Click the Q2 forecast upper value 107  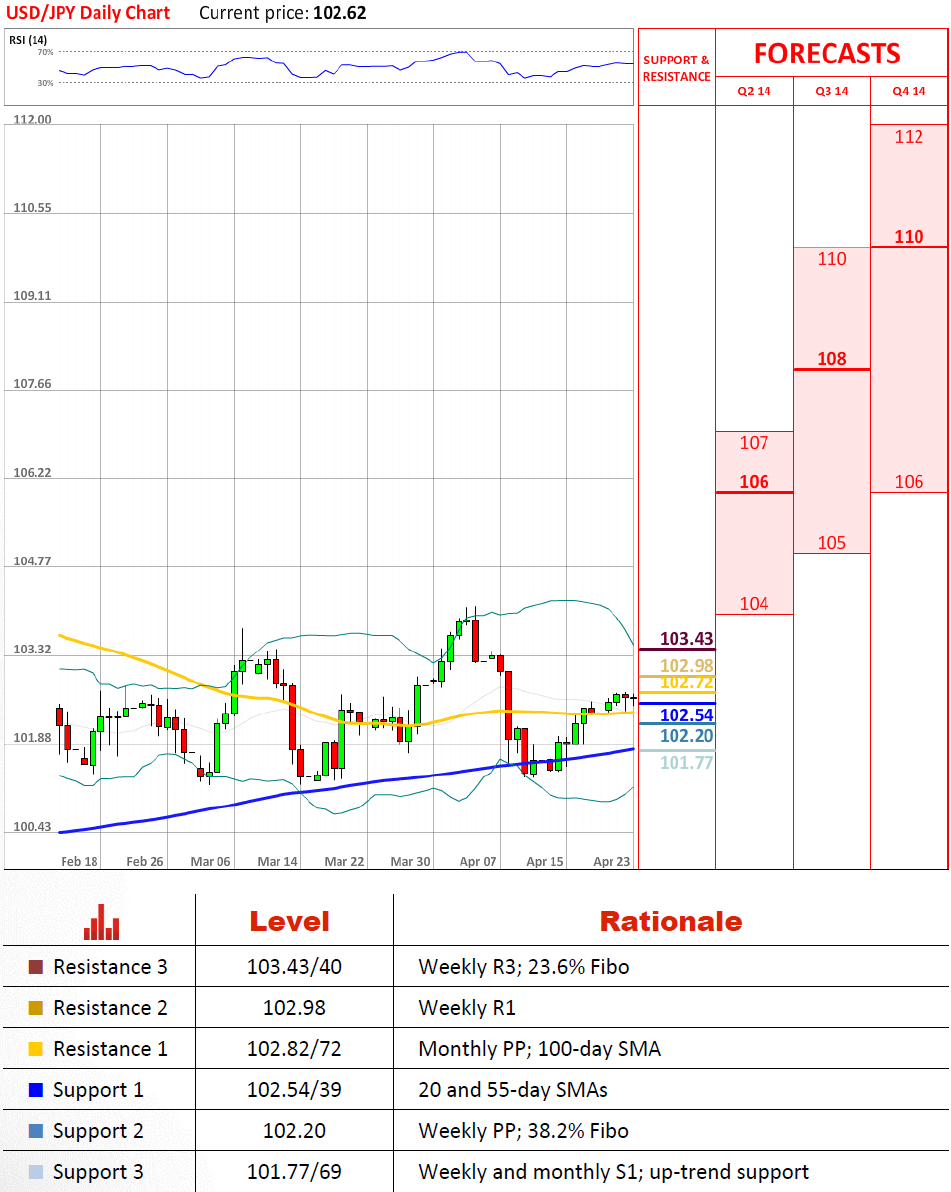coord(754,442)
